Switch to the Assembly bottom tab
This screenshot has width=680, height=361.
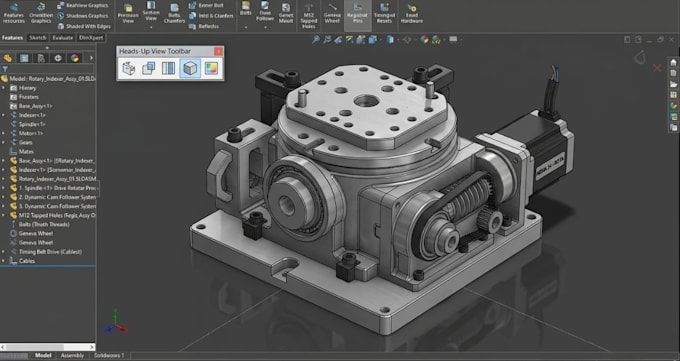[x=72, y=355]
